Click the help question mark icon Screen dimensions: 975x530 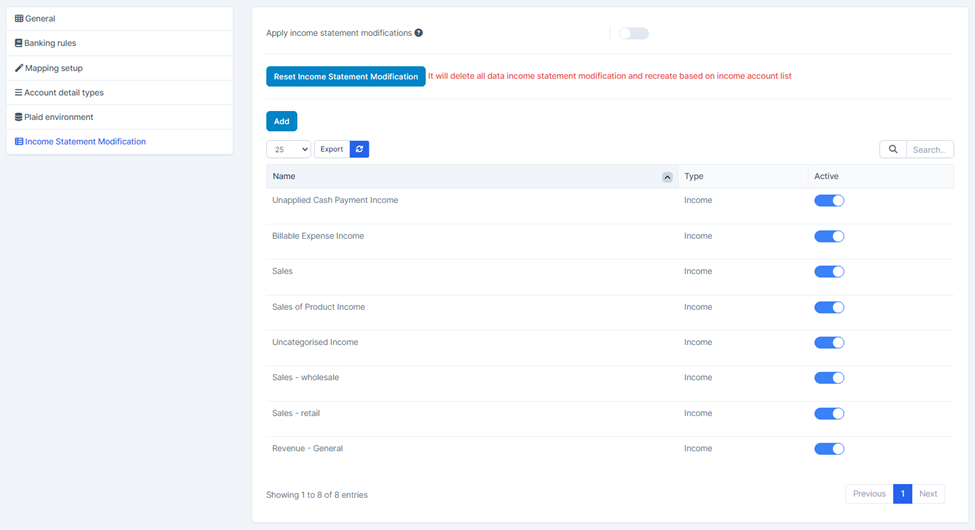[419, 33]
